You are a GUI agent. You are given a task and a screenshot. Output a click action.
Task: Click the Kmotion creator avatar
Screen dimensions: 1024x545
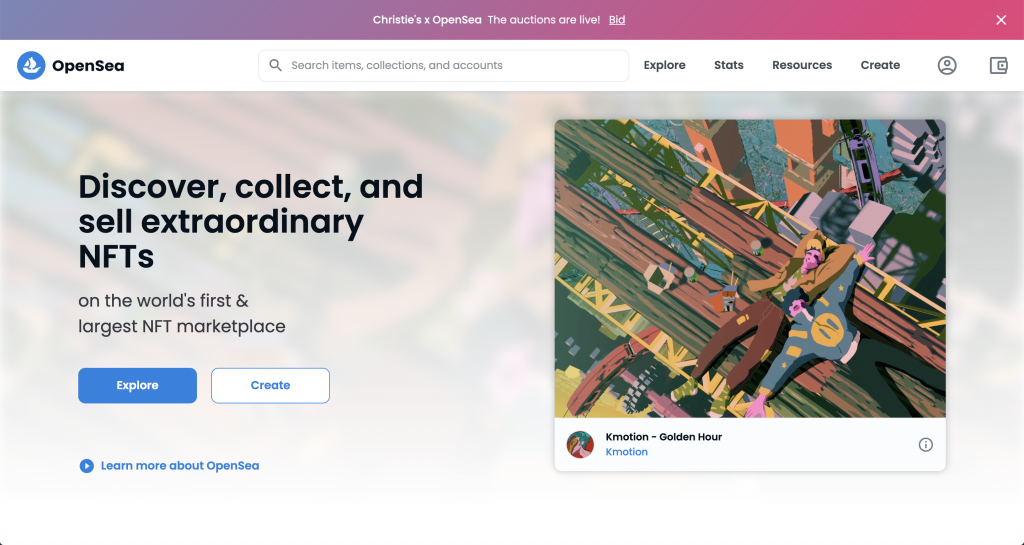[580, 444]
